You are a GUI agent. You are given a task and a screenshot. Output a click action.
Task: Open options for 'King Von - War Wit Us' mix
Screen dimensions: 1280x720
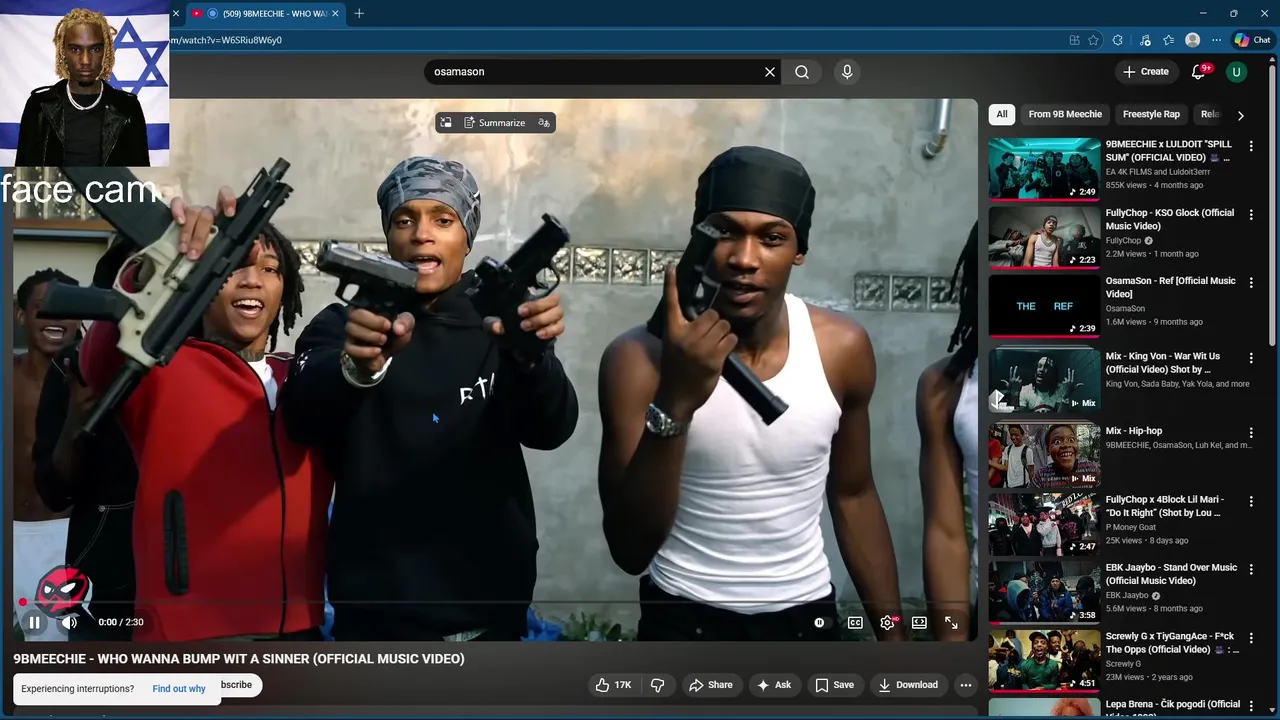point(1251,358)
